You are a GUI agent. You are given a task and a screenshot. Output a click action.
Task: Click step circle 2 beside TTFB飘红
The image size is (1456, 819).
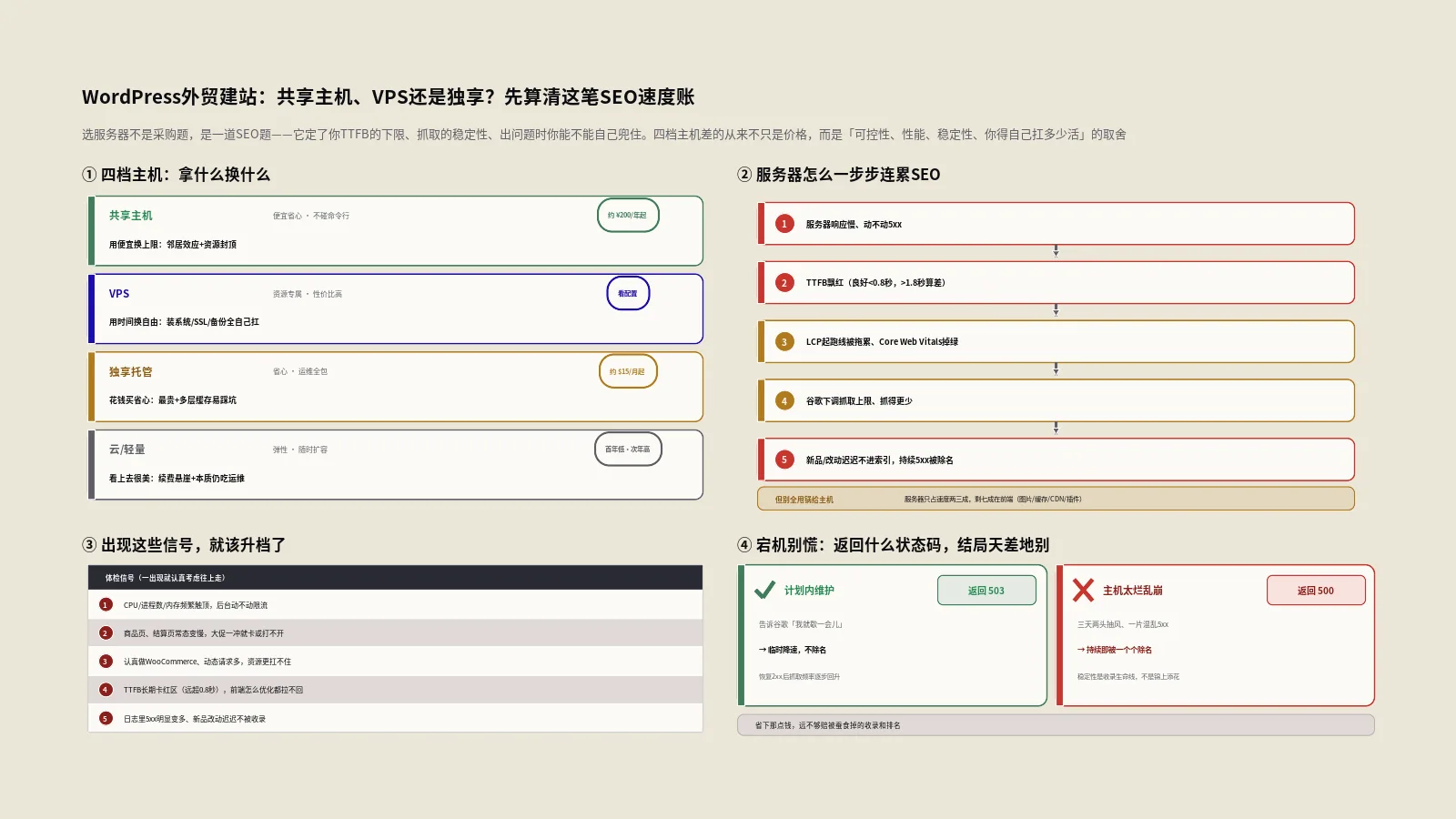click(784, 283)
